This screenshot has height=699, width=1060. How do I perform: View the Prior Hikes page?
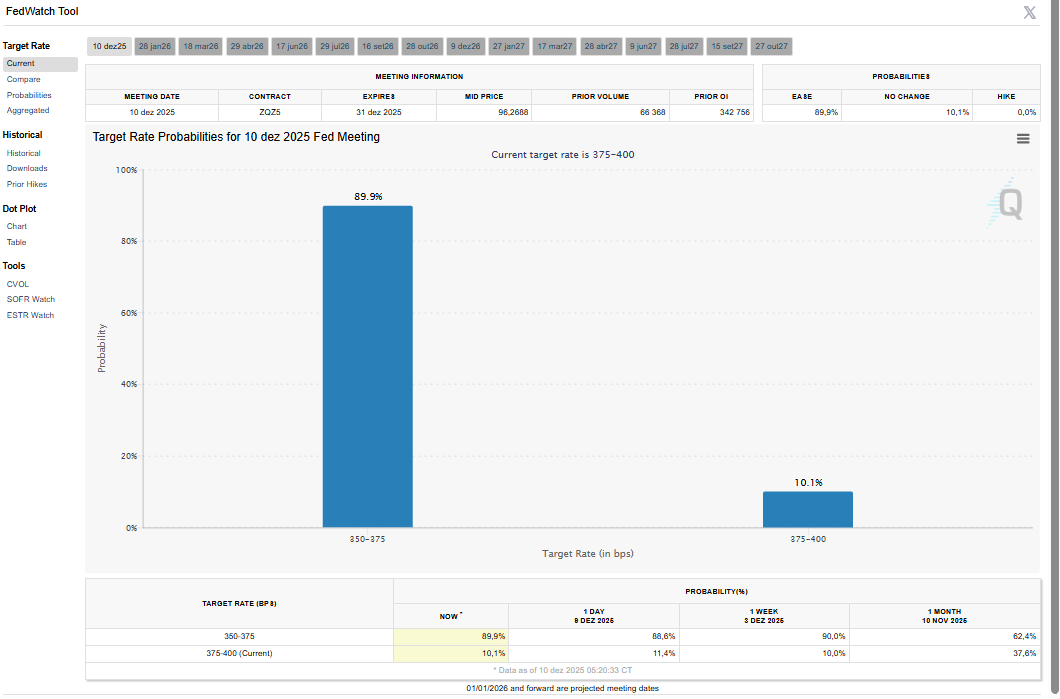coord(27,184)
